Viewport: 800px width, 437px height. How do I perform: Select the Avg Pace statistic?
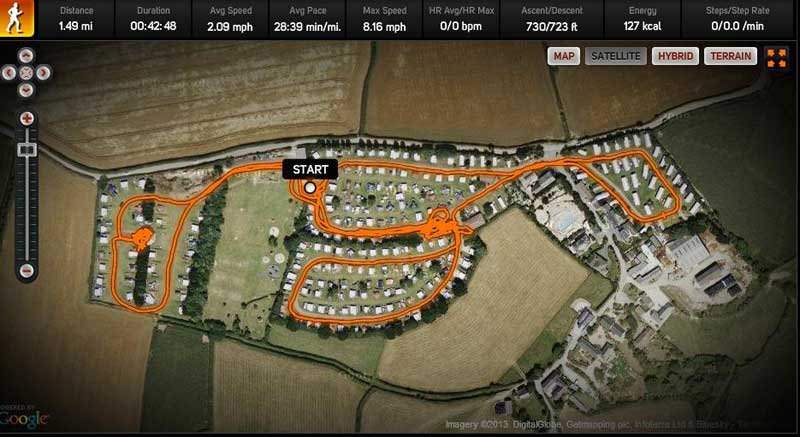point(308,19)
